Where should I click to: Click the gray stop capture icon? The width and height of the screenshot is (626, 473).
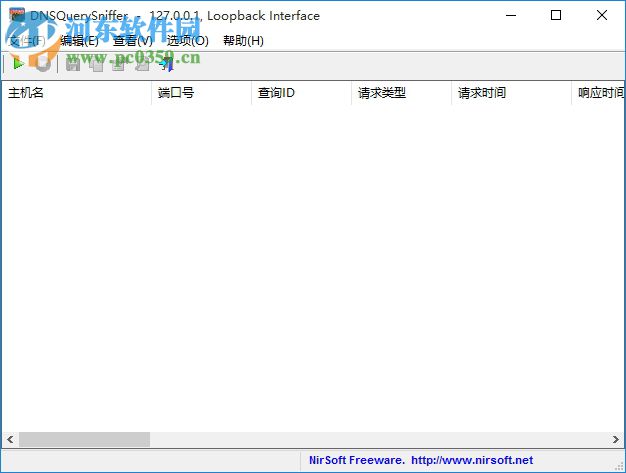click(42, 63)
